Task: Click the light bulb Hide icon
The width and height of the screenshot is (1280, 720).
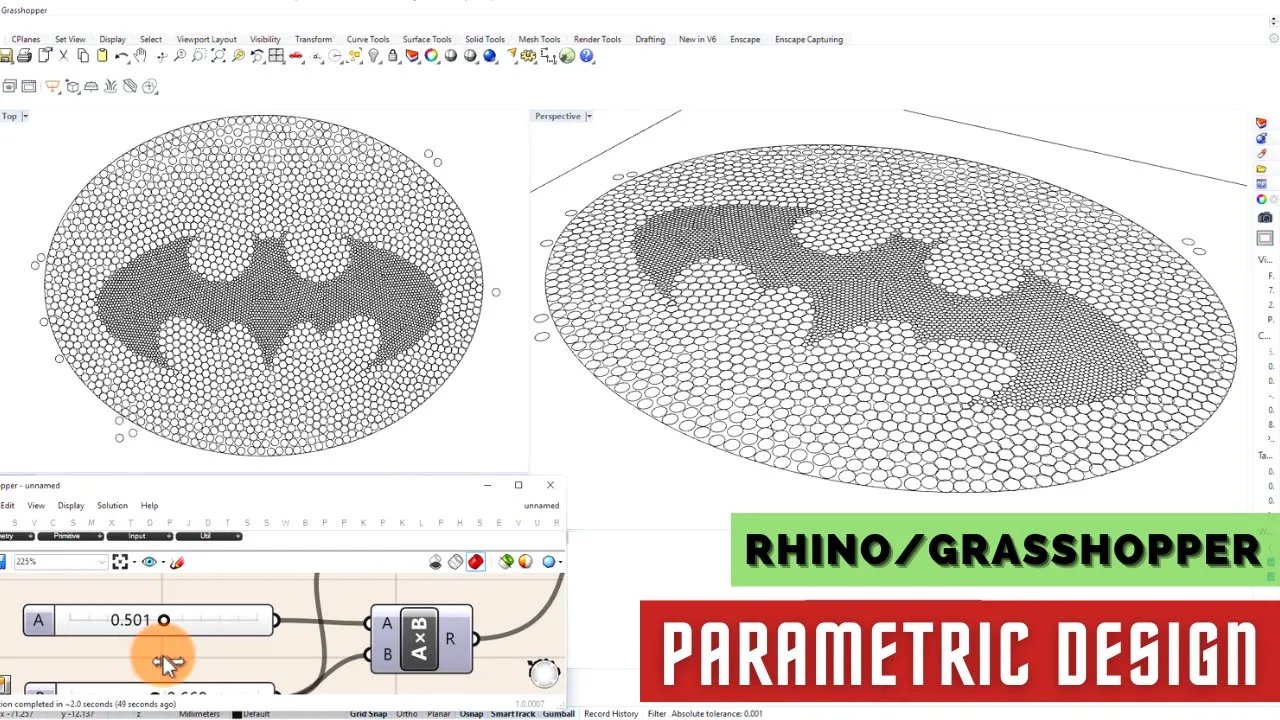Action: [374, 56]
